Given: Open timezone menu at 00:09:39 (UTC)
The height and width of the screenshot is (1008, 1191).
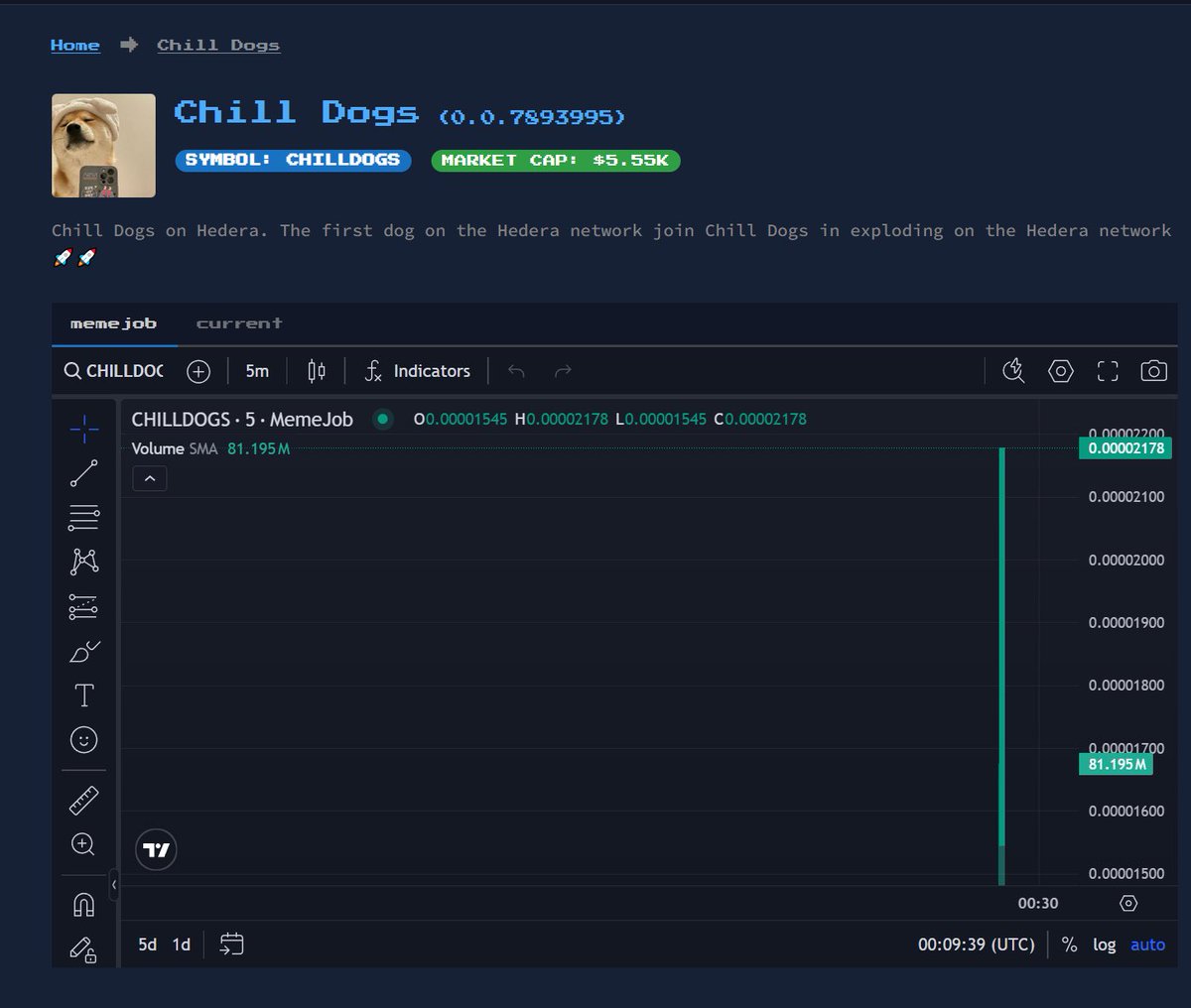Looking at the screenshot, I should tap(977, 945).
